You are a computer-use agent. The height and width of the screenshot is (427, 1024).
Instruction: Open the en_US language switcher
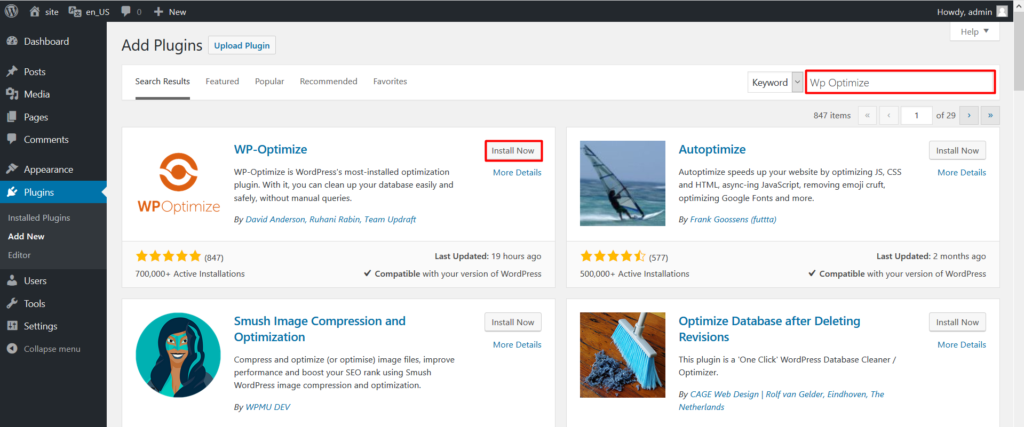89,11
